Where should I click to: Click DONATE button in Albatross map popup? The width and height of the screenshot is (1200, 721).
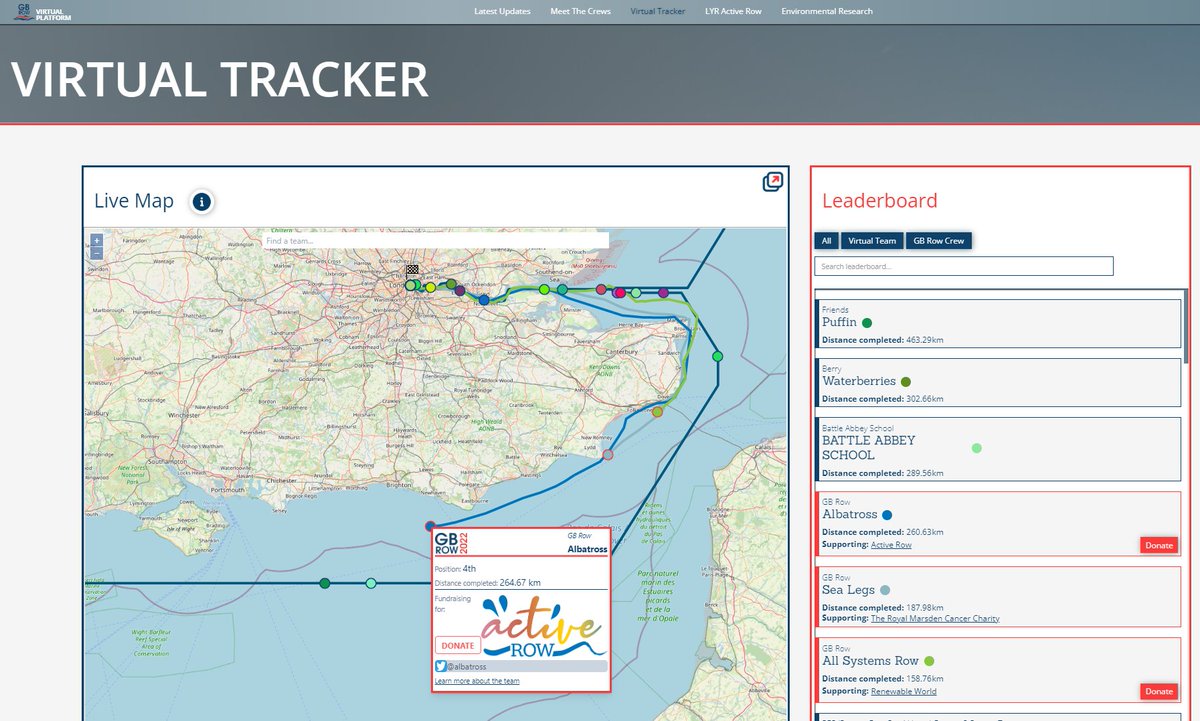click(x=458, y=646)
